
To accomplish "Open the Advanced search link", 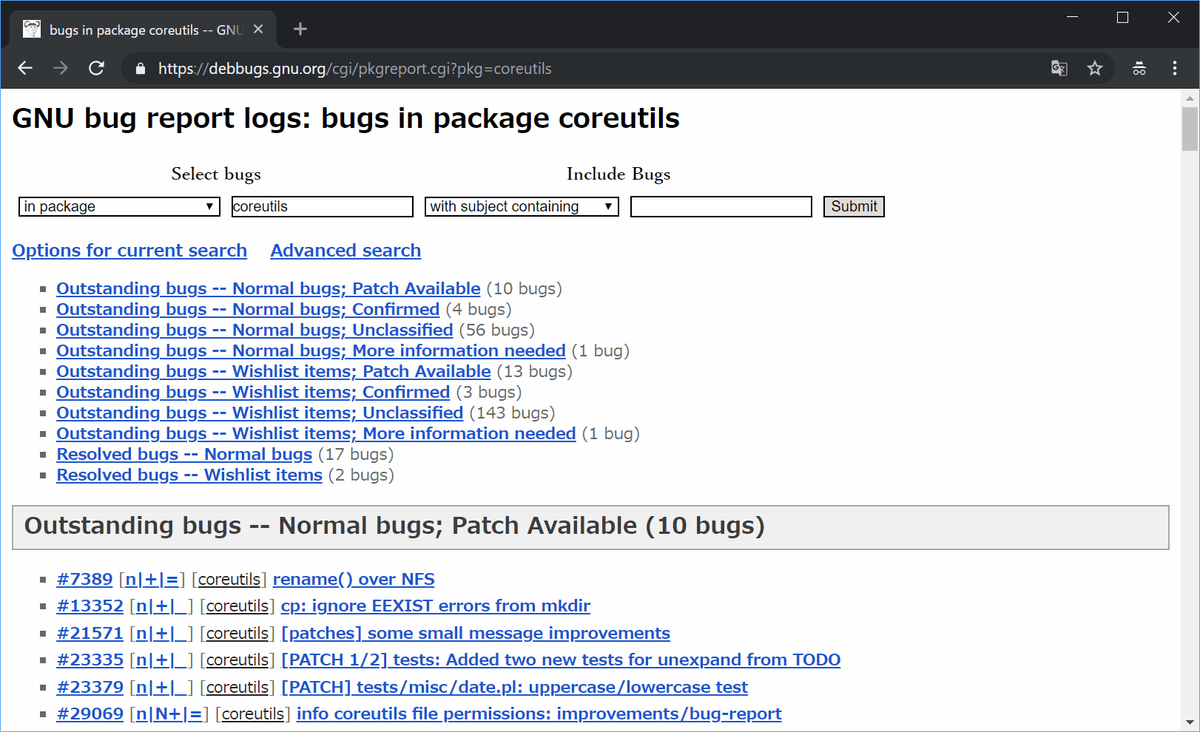I will point(345,251).
